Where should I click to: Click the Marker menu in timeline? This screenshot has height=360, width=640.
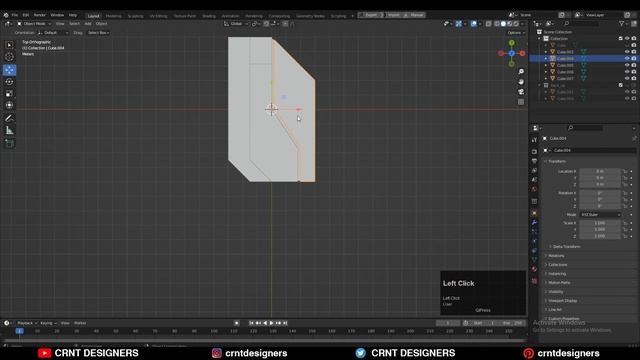pyautogui.click(x=80, y=323)
